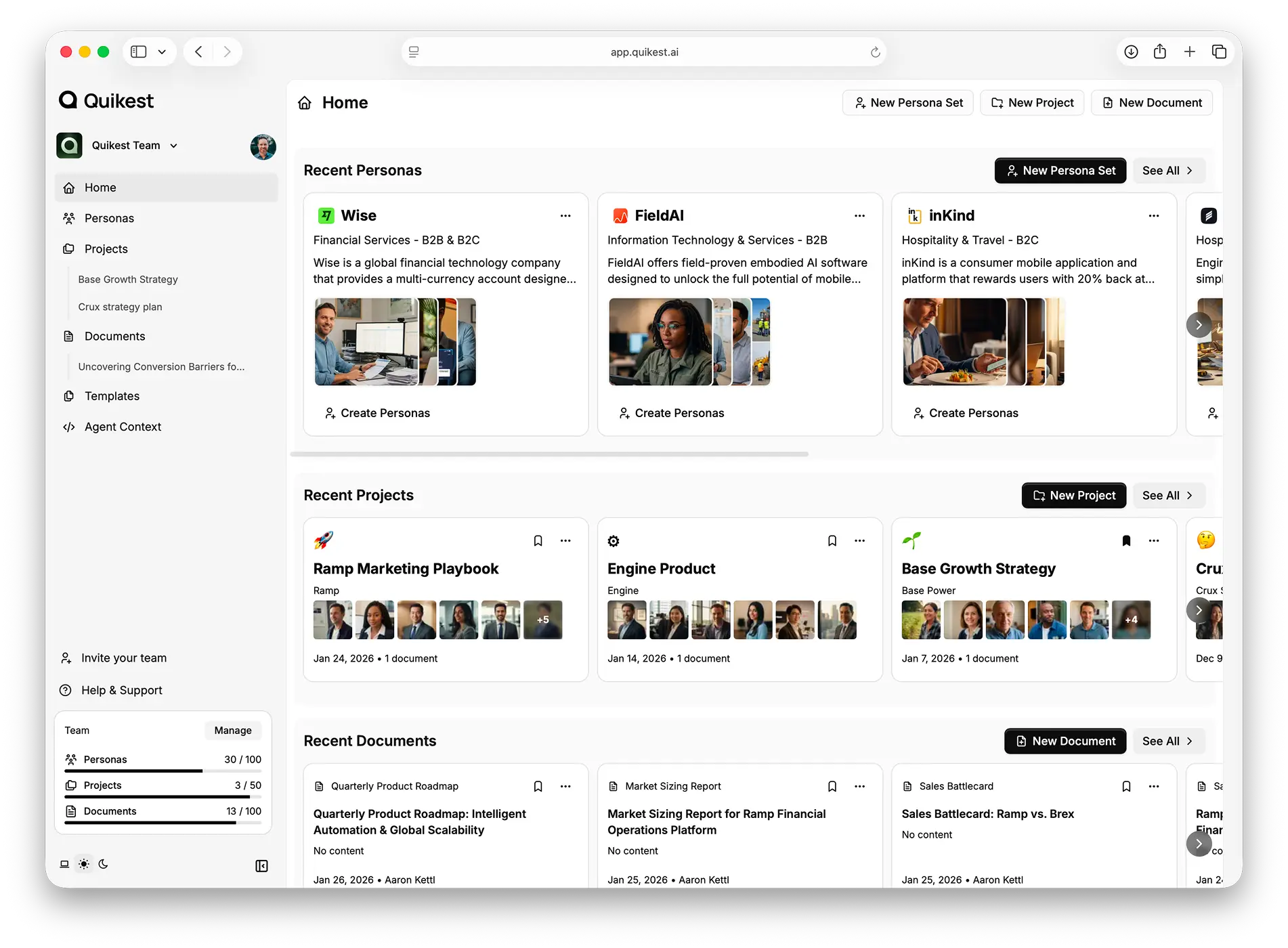Click New Document in top header
1288x948 pixels.
click(1152, 103)
